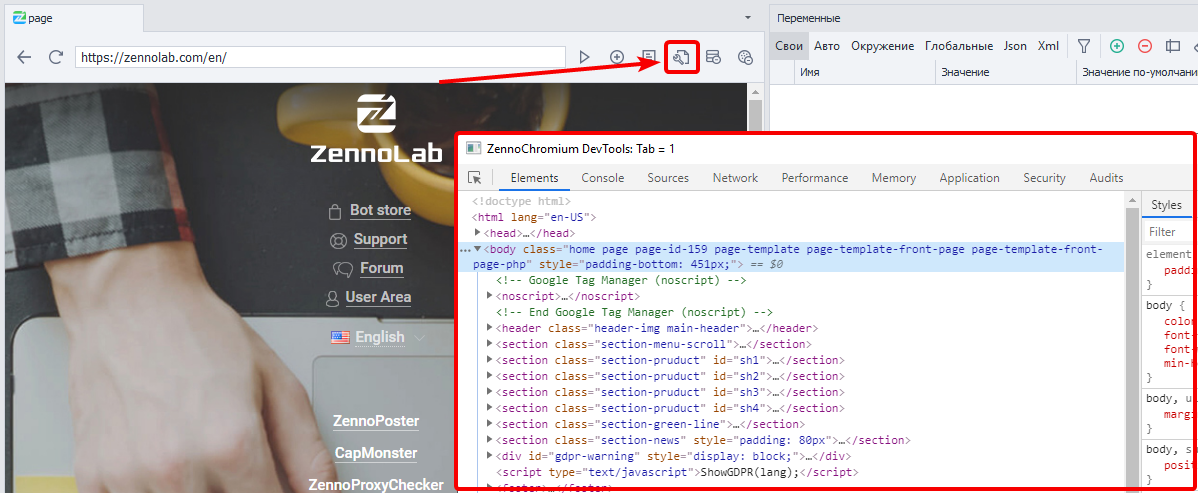Add a variable with green plus icon
1198x493 pixels.
(x=1117, y=46)
